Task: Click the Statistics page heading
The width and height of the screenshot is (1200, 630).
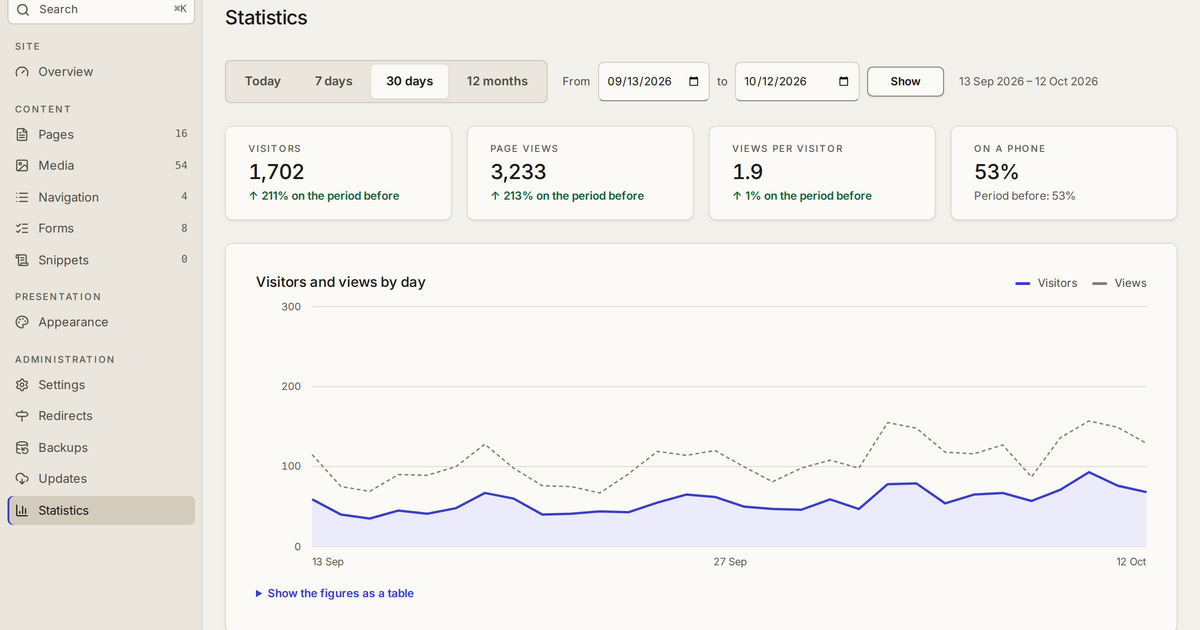Action: pos(266,18)
